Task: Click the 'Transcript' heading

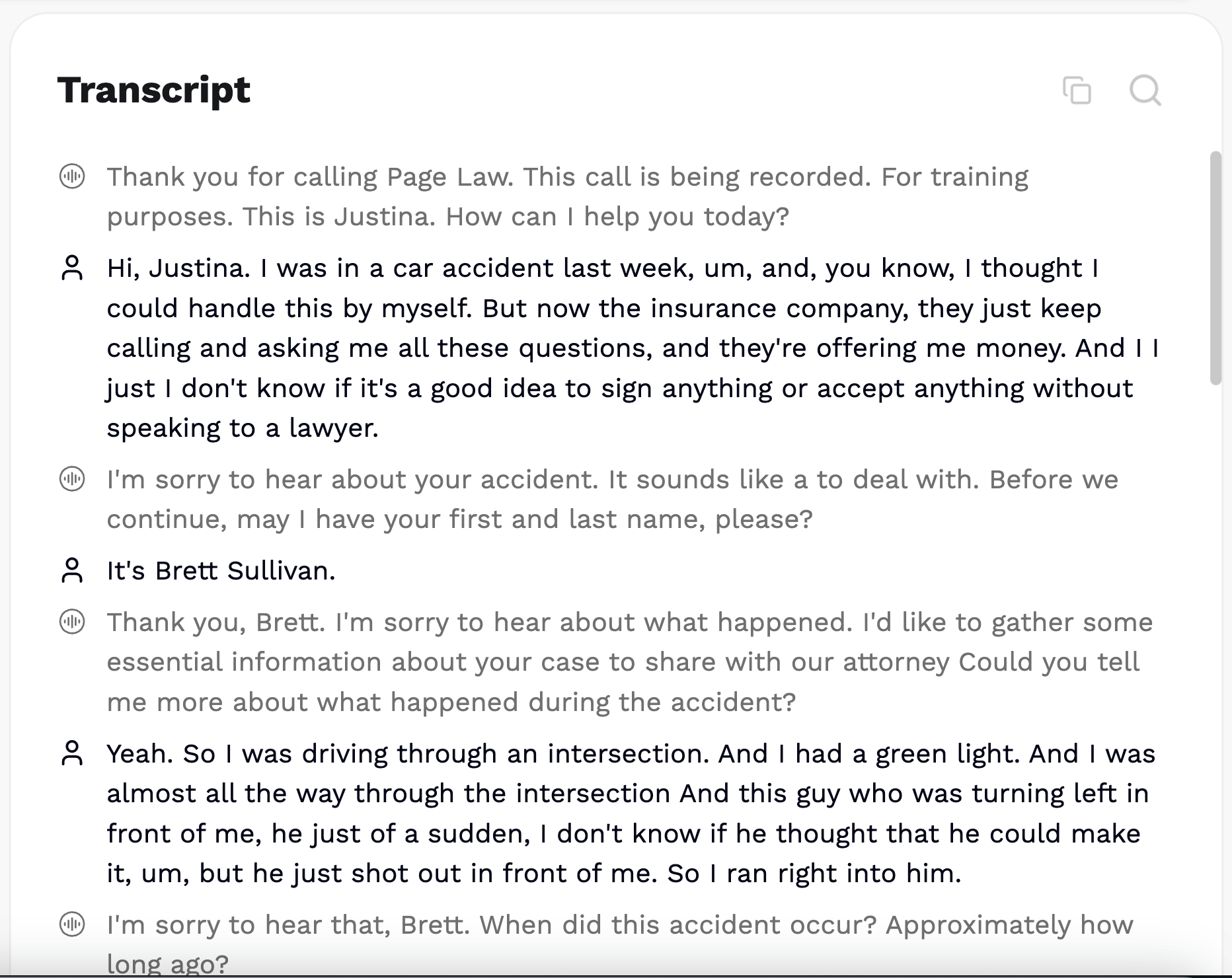Action: pyautogui.click(x=154, y=90)
